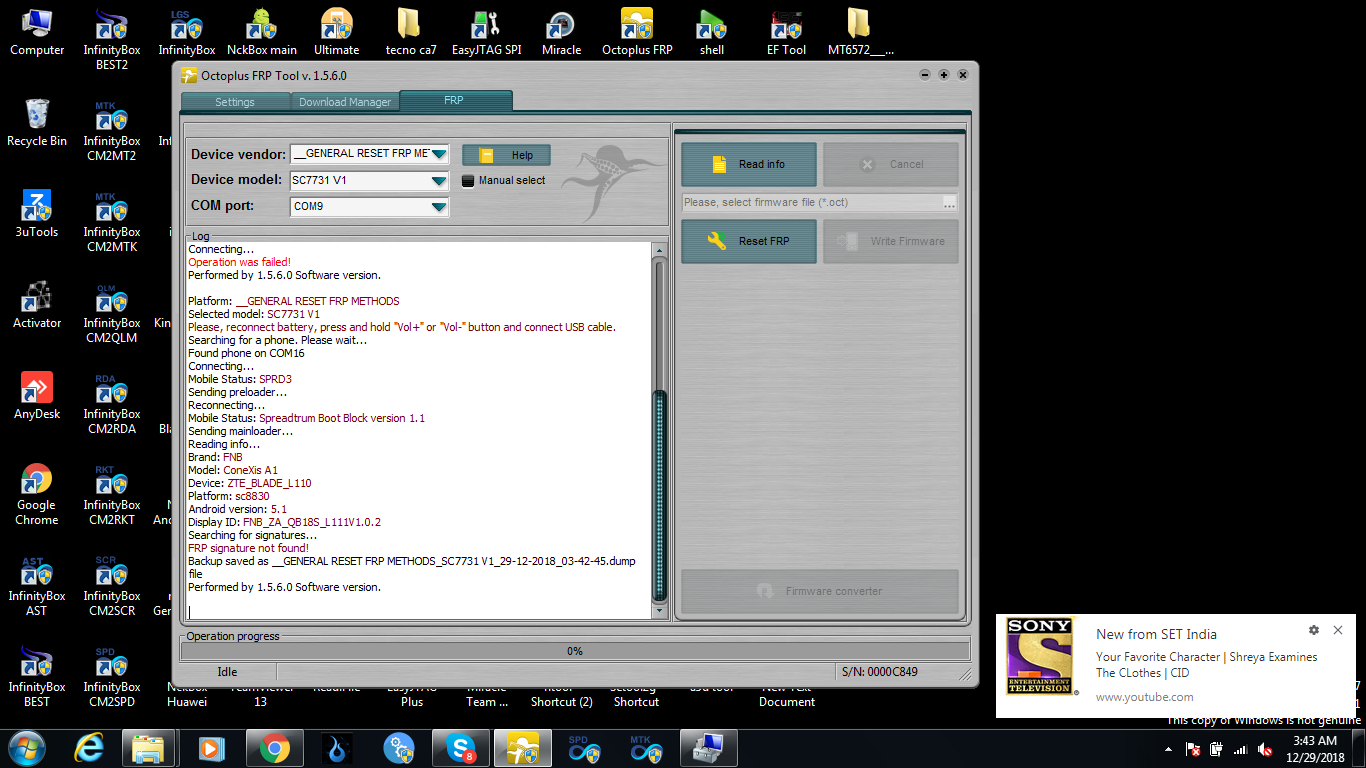The width and height of the screenshot is (1366, 768).
Task: Select the InfinityBox CM2MTK shortcut
Action: coord(112,221)
